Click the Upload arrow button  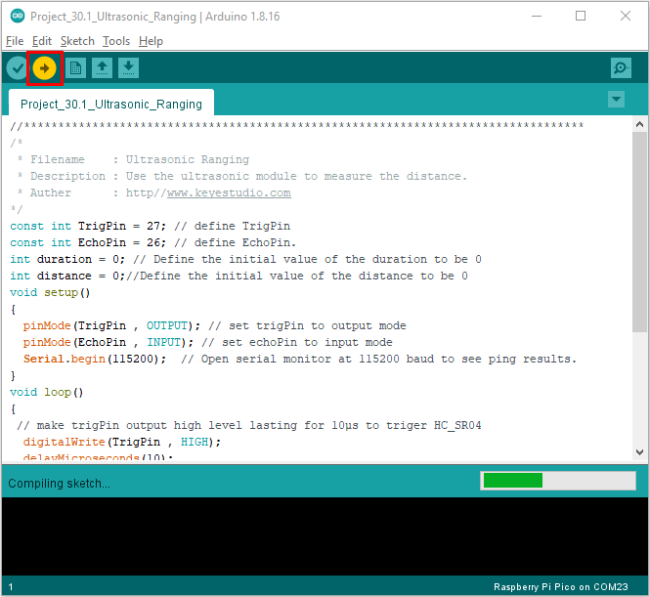[x=44, y=68]
